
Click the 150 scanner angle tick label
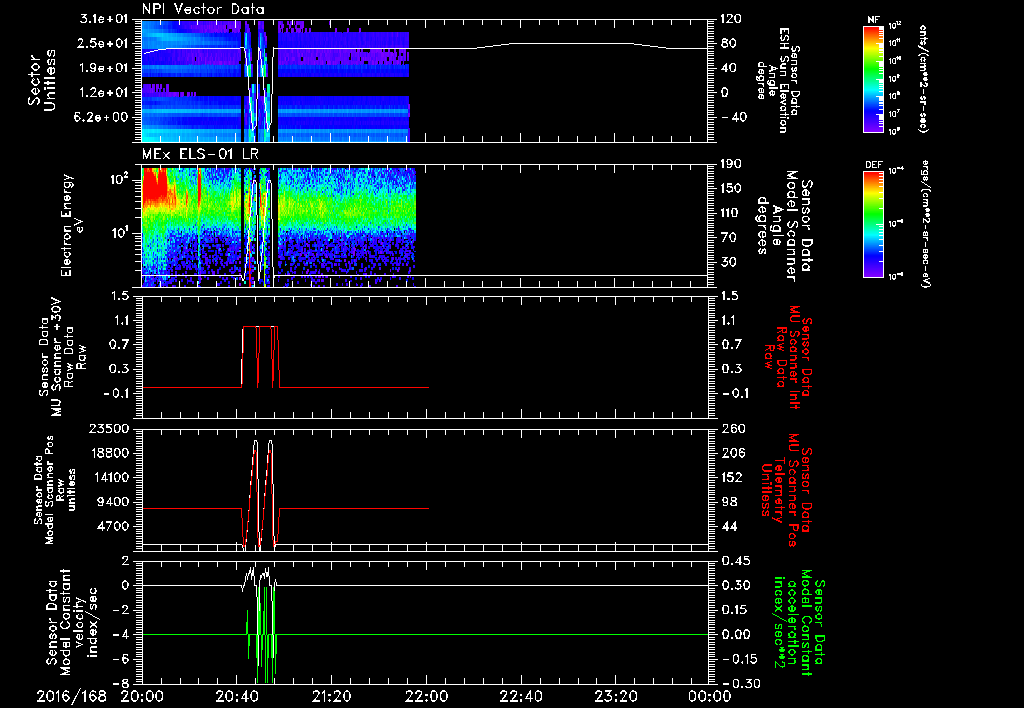point(731,188)
